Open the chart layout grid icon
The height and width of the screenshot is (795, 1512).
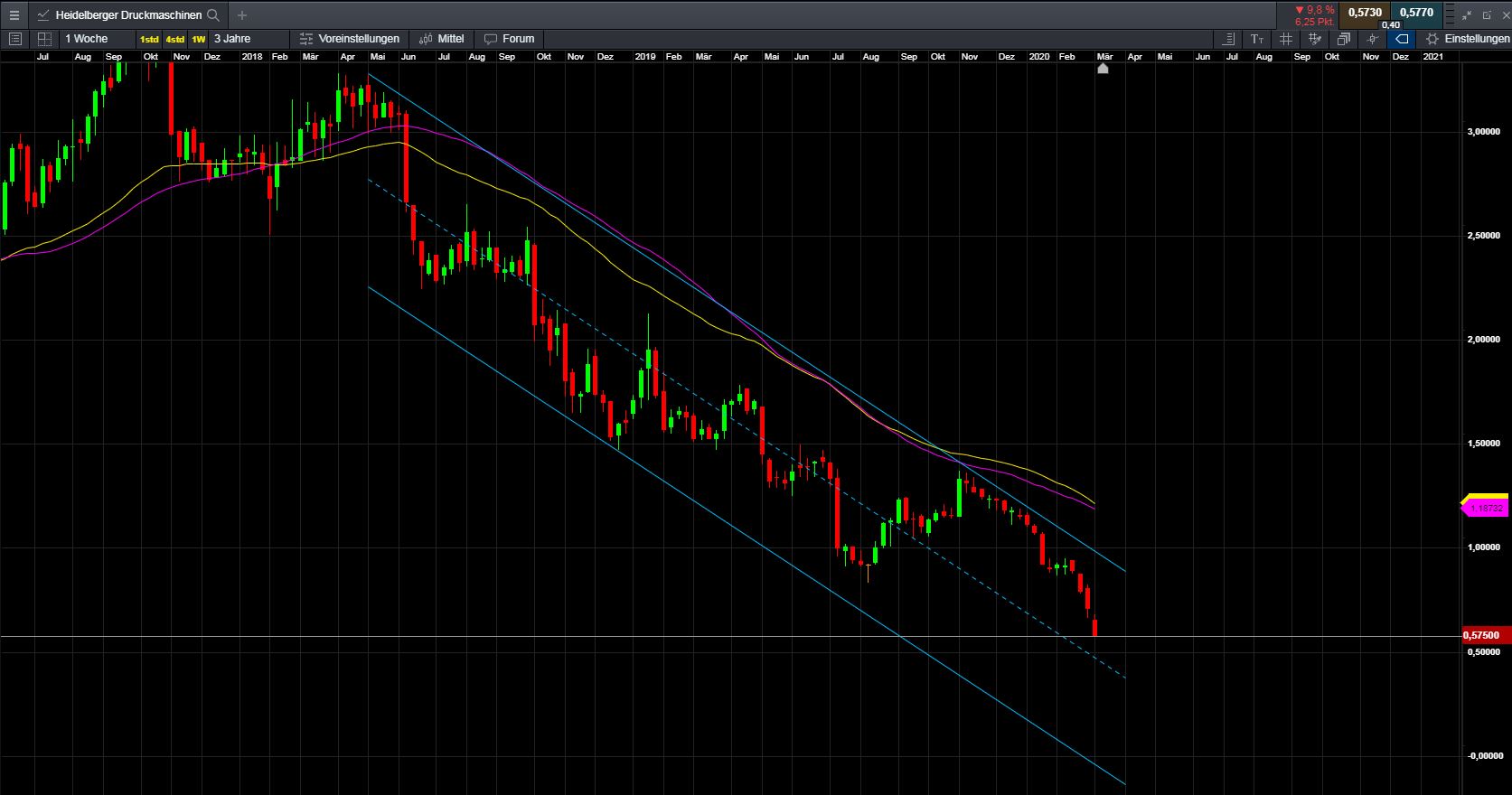44,39
